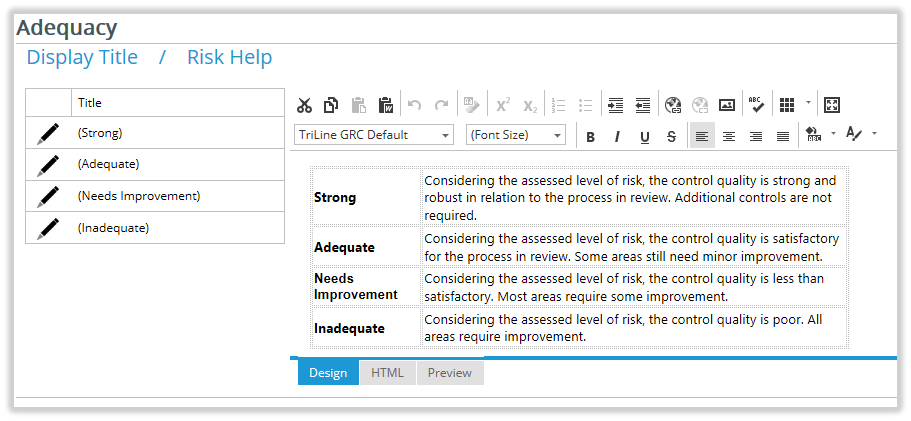911x421 pixels.
Task: Switch to the Design tab
Action: pyautogui.click(x=328, y=372)
